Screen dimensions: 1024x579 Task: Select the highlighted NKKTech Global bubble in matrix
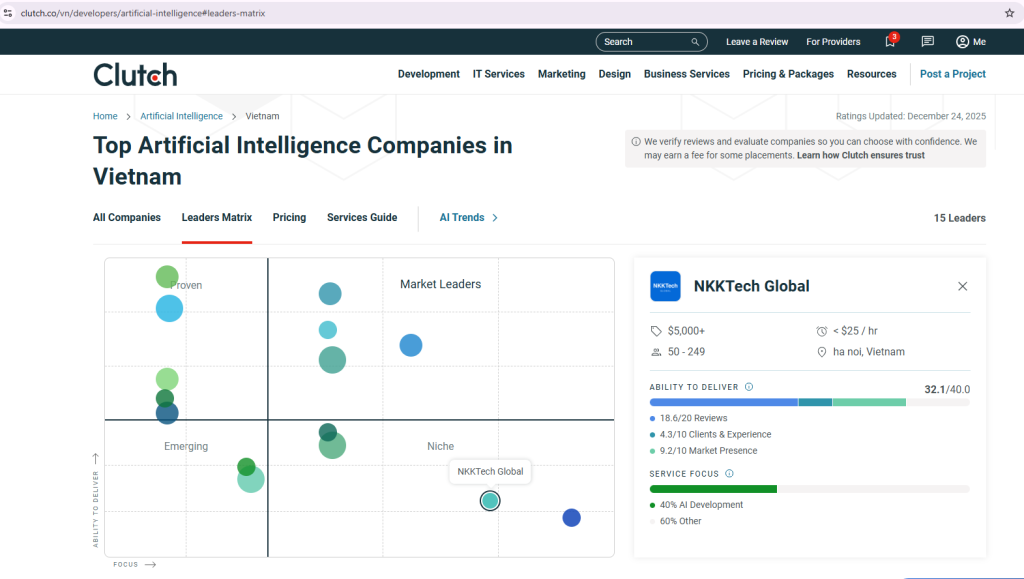point(489,500)
